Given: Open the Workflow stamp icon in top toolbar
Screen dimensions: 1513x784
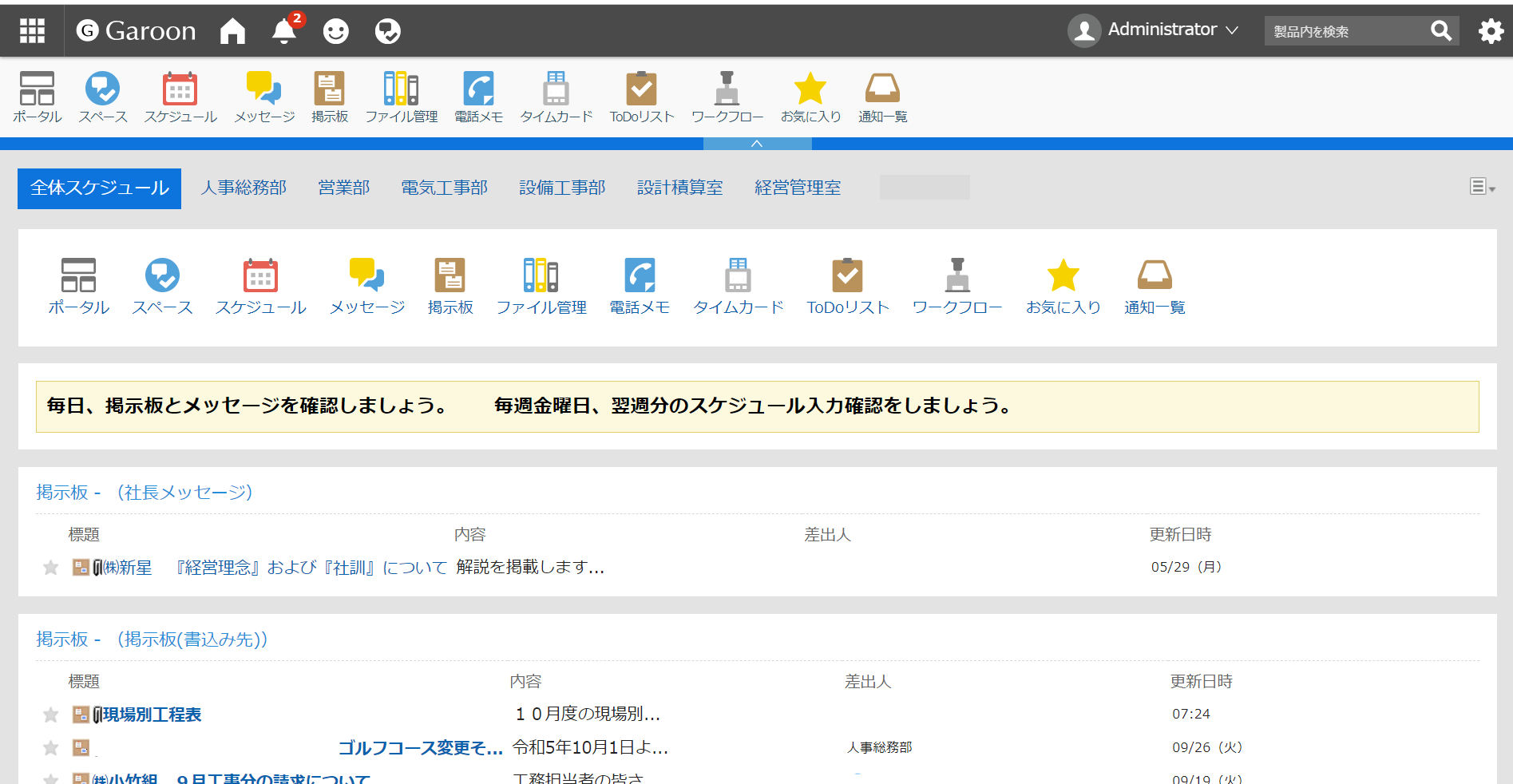Looking at the screenshot, I should click(727, 89).
